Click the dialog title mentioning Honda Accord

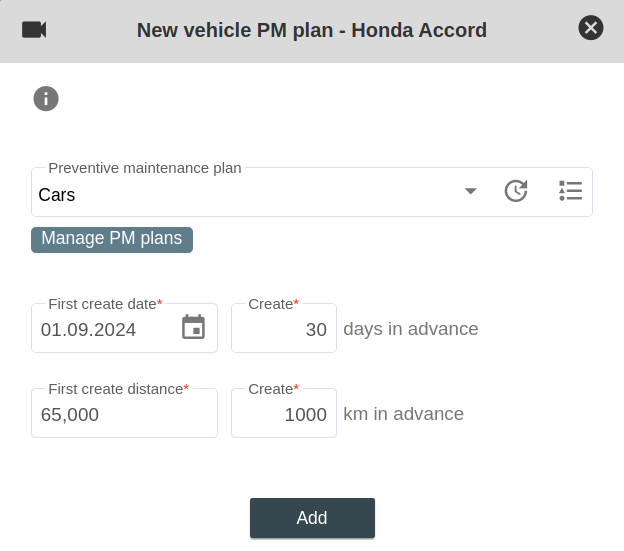click(312, 30)
